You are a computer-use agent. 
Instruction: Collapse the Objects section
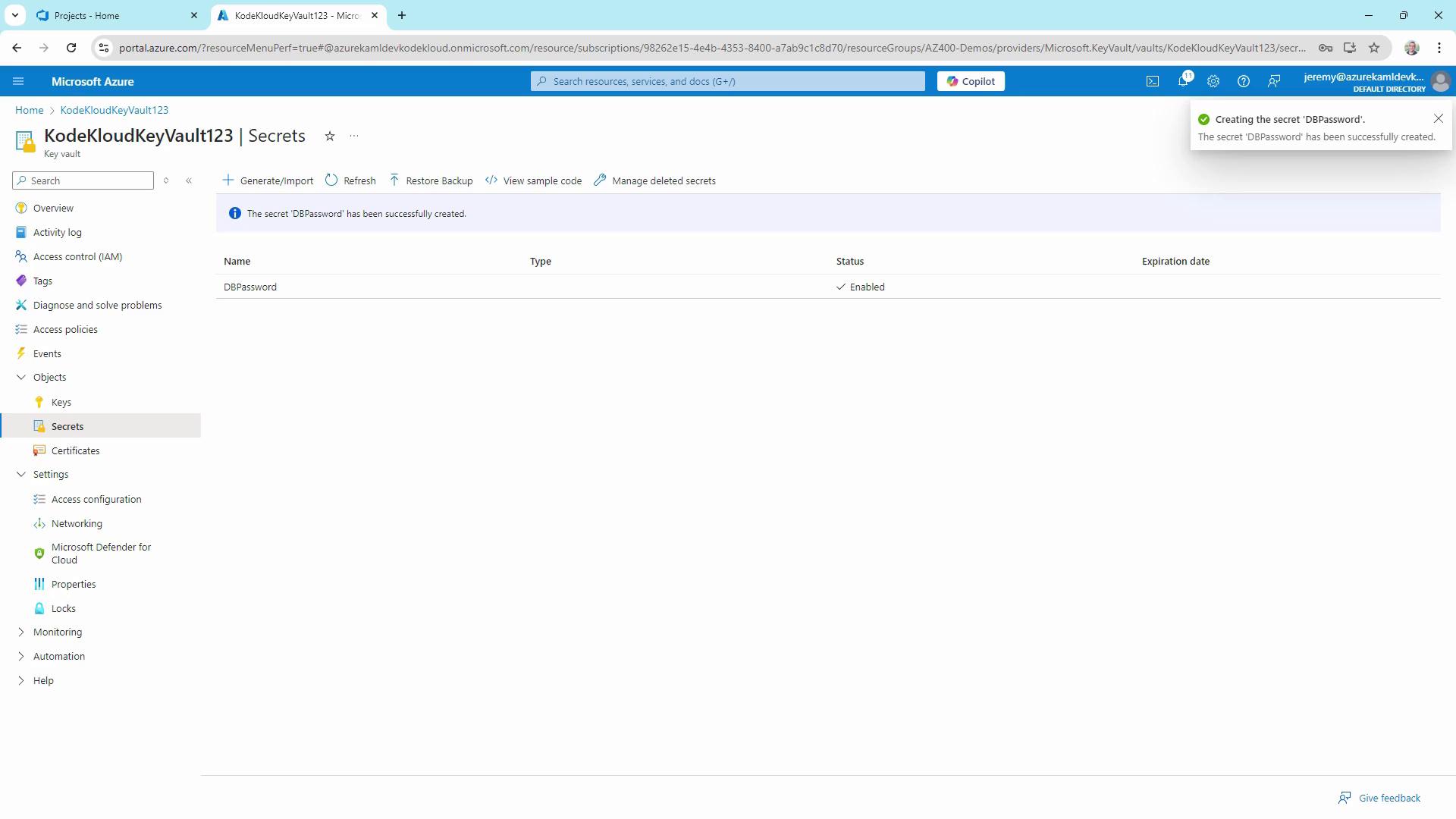pos(21,377)
